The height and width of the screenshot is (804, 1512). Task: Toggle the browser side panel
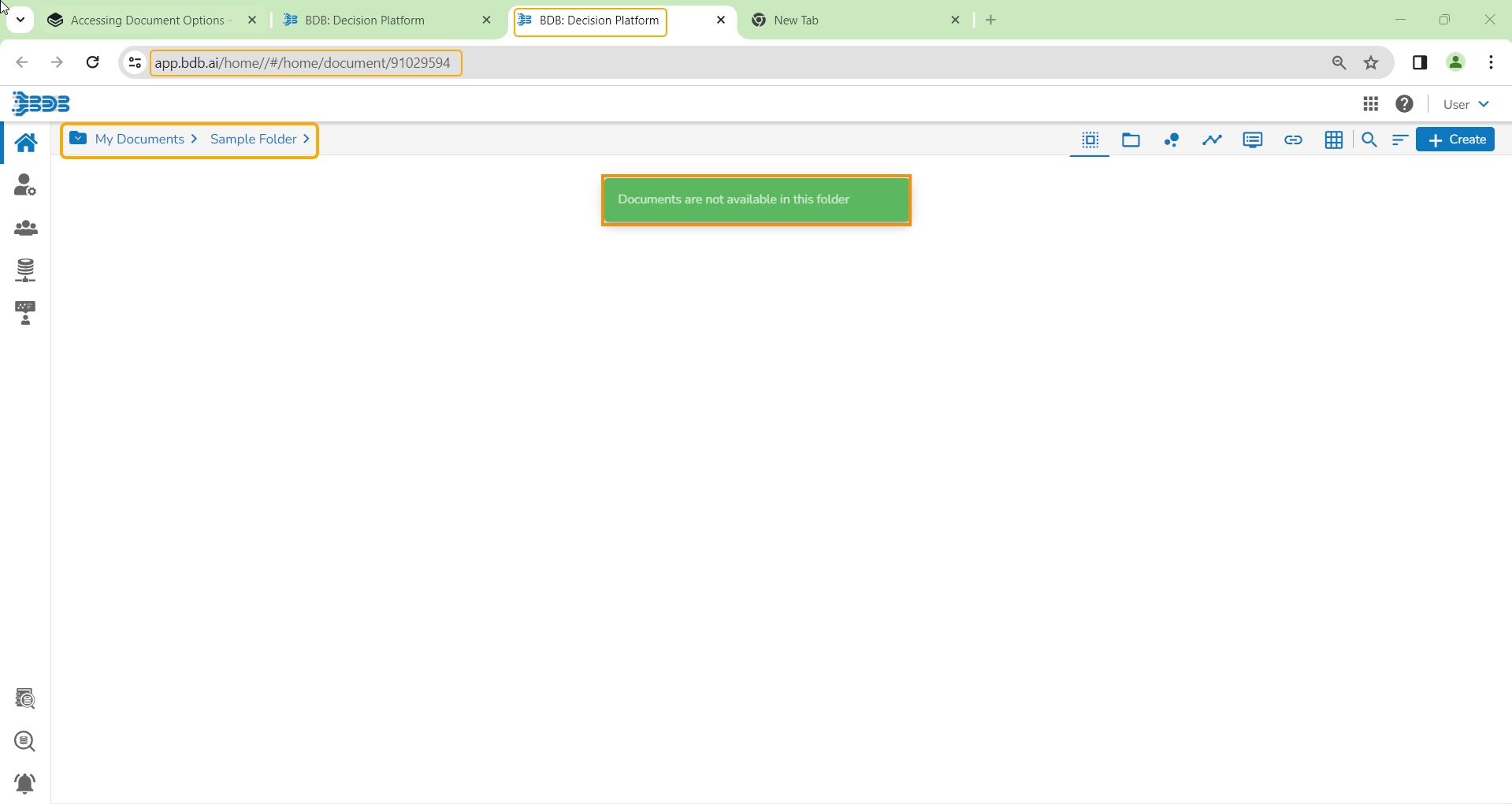[x=1421, y=63]
